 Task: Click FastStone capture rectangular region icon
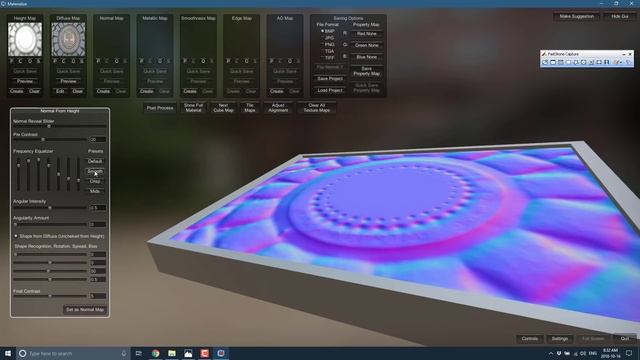coord(568,62)
